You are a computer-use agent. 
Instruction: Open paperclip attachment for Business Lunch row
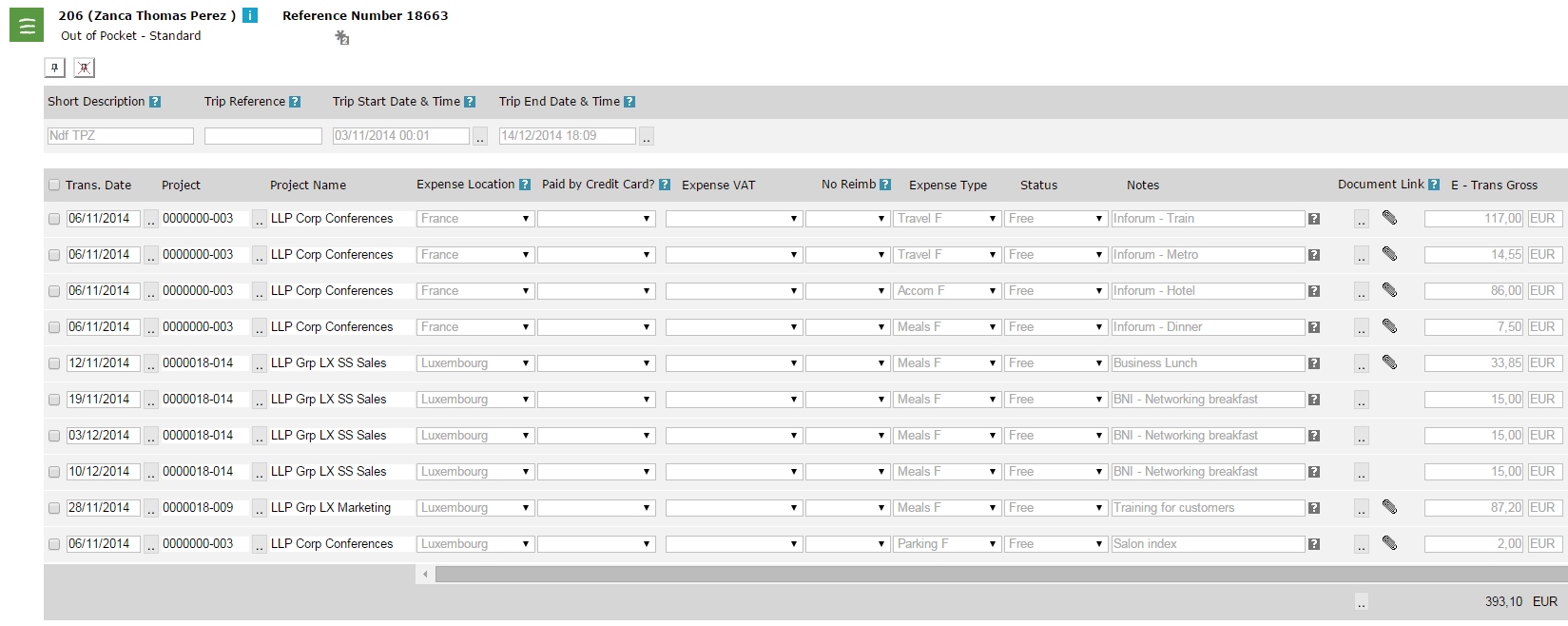(x=1389, y=362)
